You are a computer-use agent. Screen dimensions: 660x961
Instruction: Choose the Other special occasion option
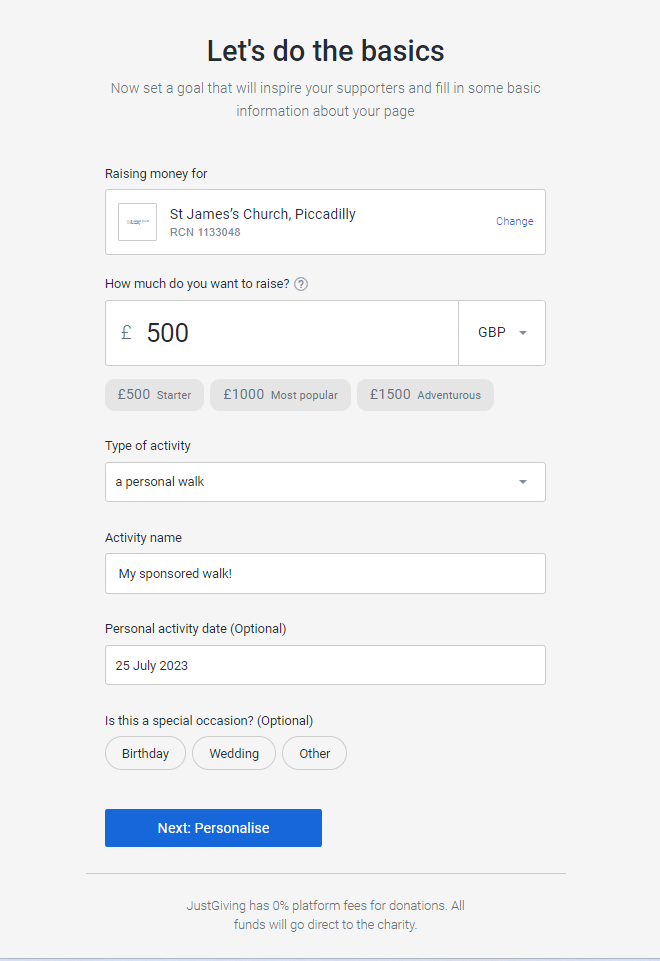click(x=314, y=753)
